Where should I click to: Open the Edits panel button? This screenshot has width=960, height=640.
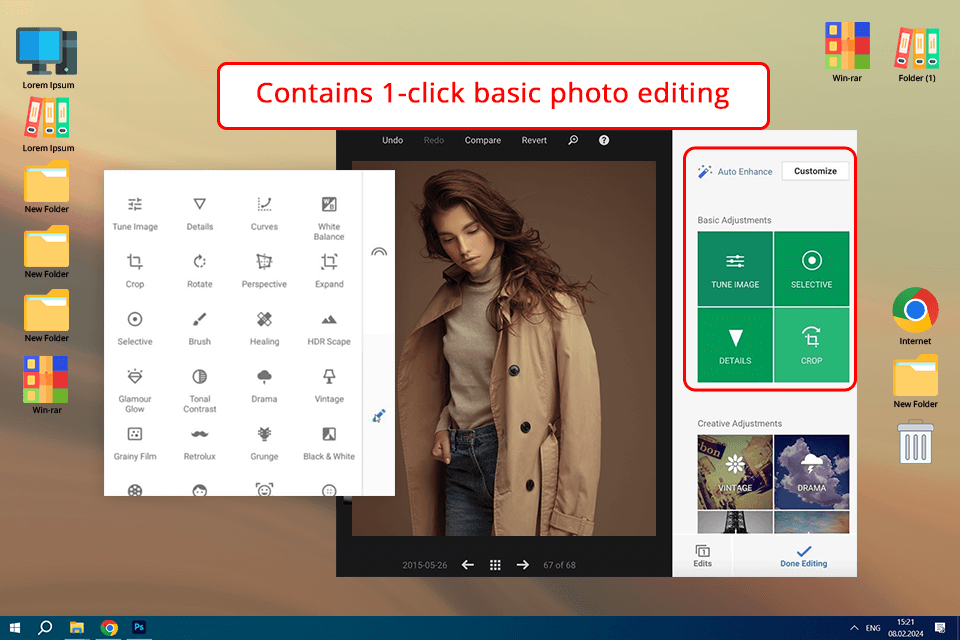[702, 556]
